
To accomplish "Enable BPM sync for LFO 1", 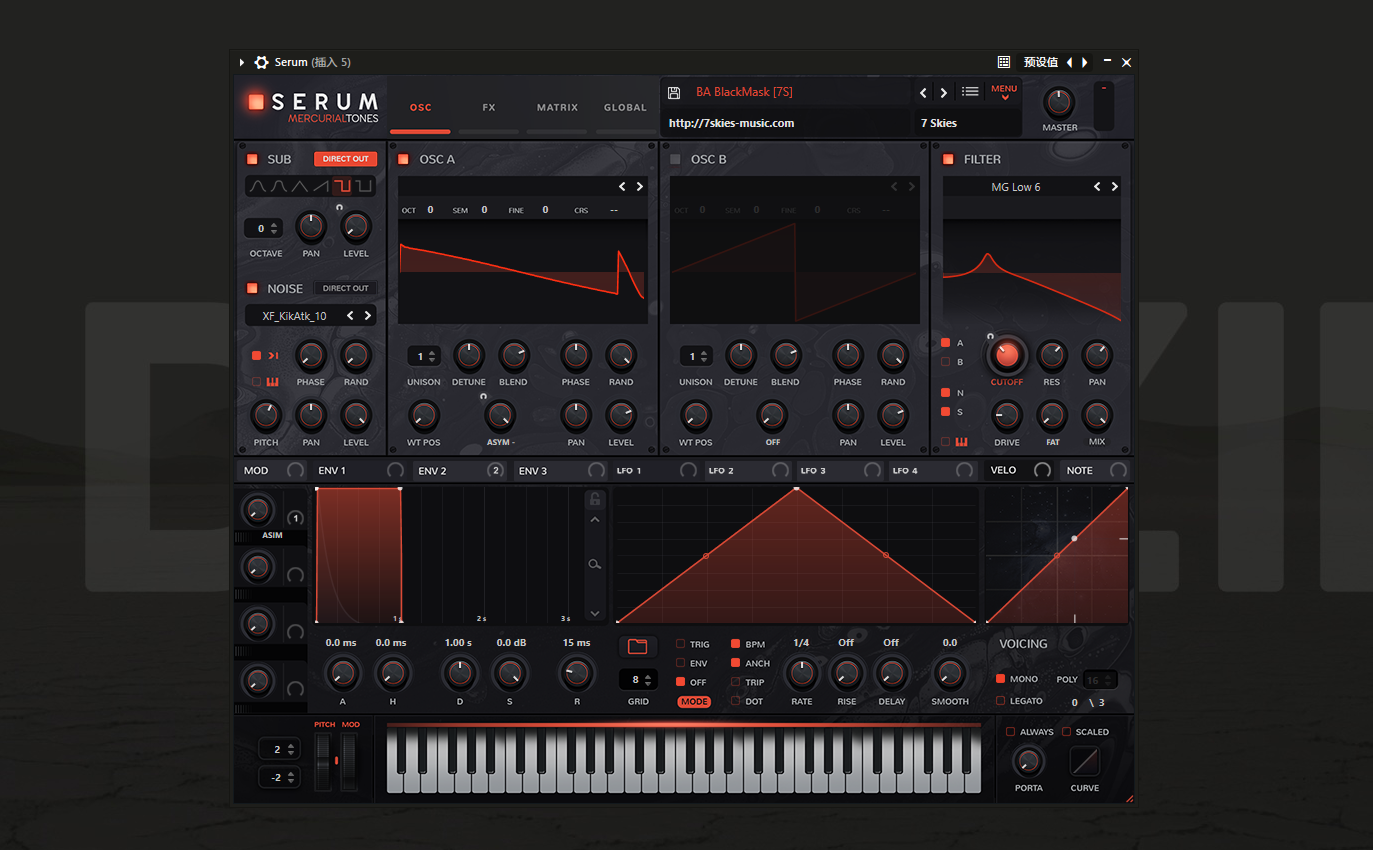I will (736, 645).
